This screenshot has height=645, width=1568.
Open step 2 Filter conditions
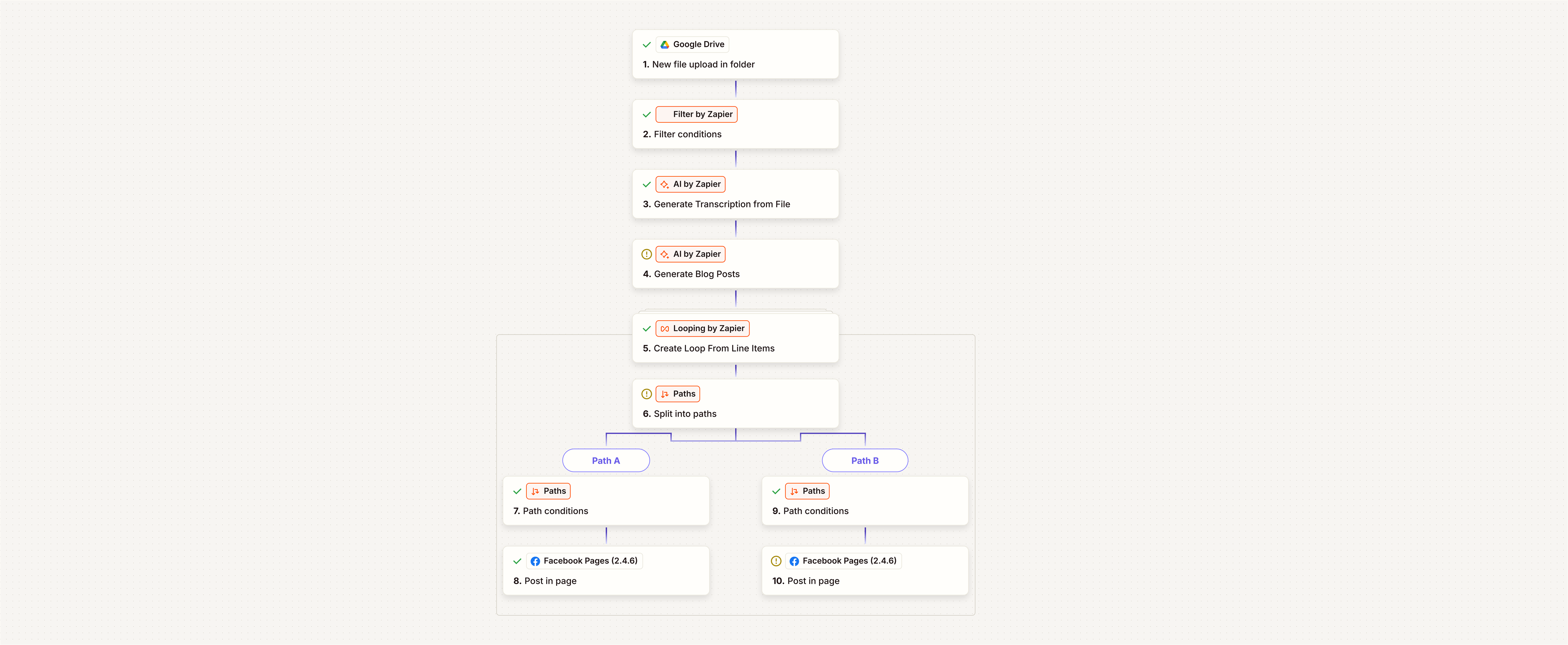735,124
